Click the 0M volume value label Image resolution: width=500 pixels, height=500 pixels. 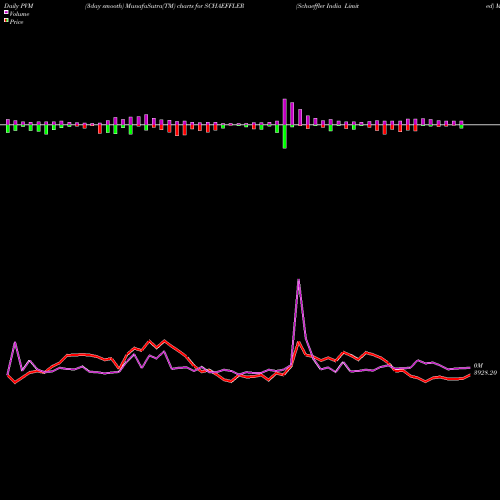point(478,366)
